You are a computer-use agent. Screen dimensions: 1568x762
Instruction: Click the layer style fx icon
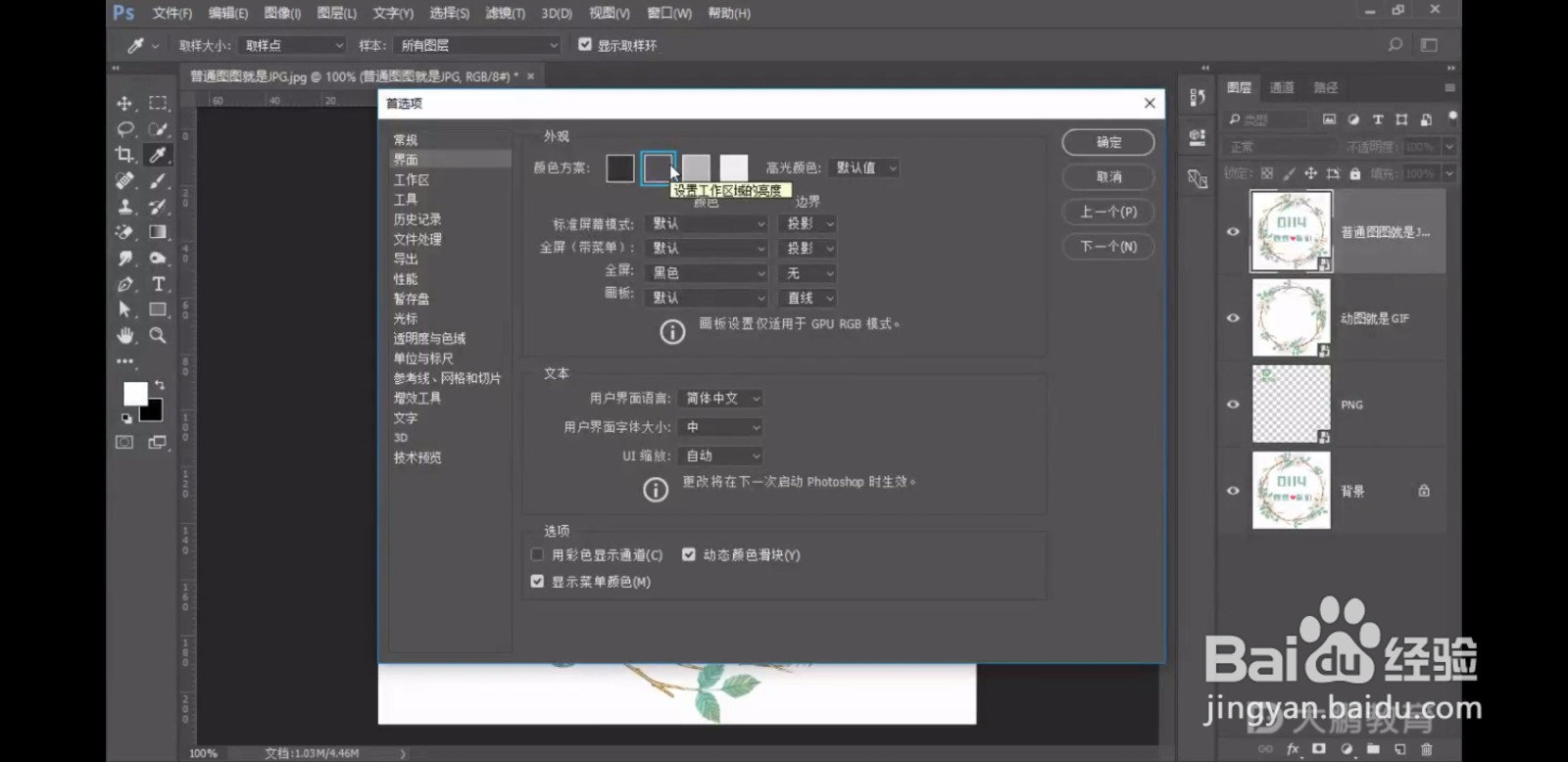1293,749
